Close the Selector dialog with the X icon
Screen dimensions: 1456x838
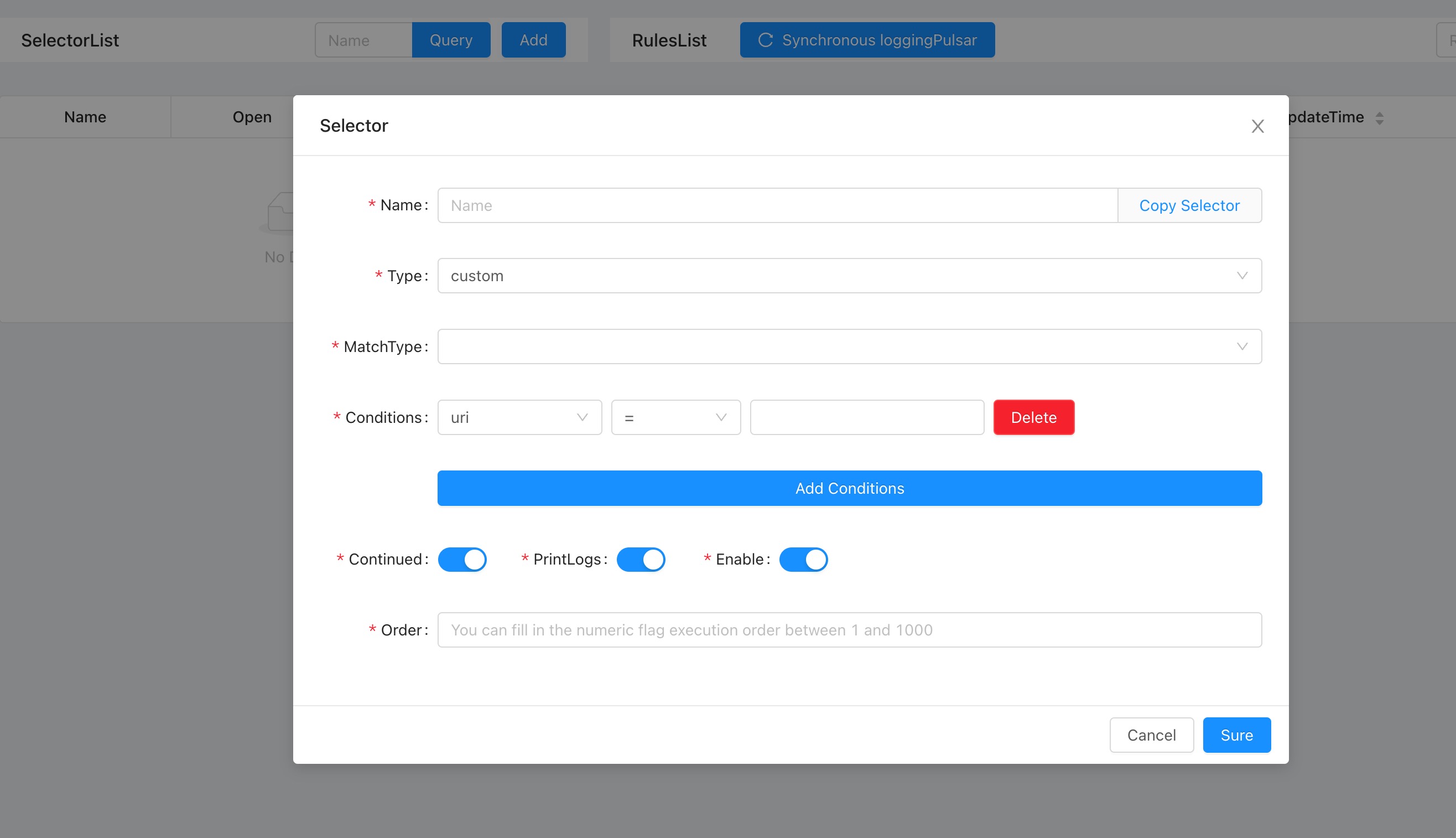click(1257, 126)
